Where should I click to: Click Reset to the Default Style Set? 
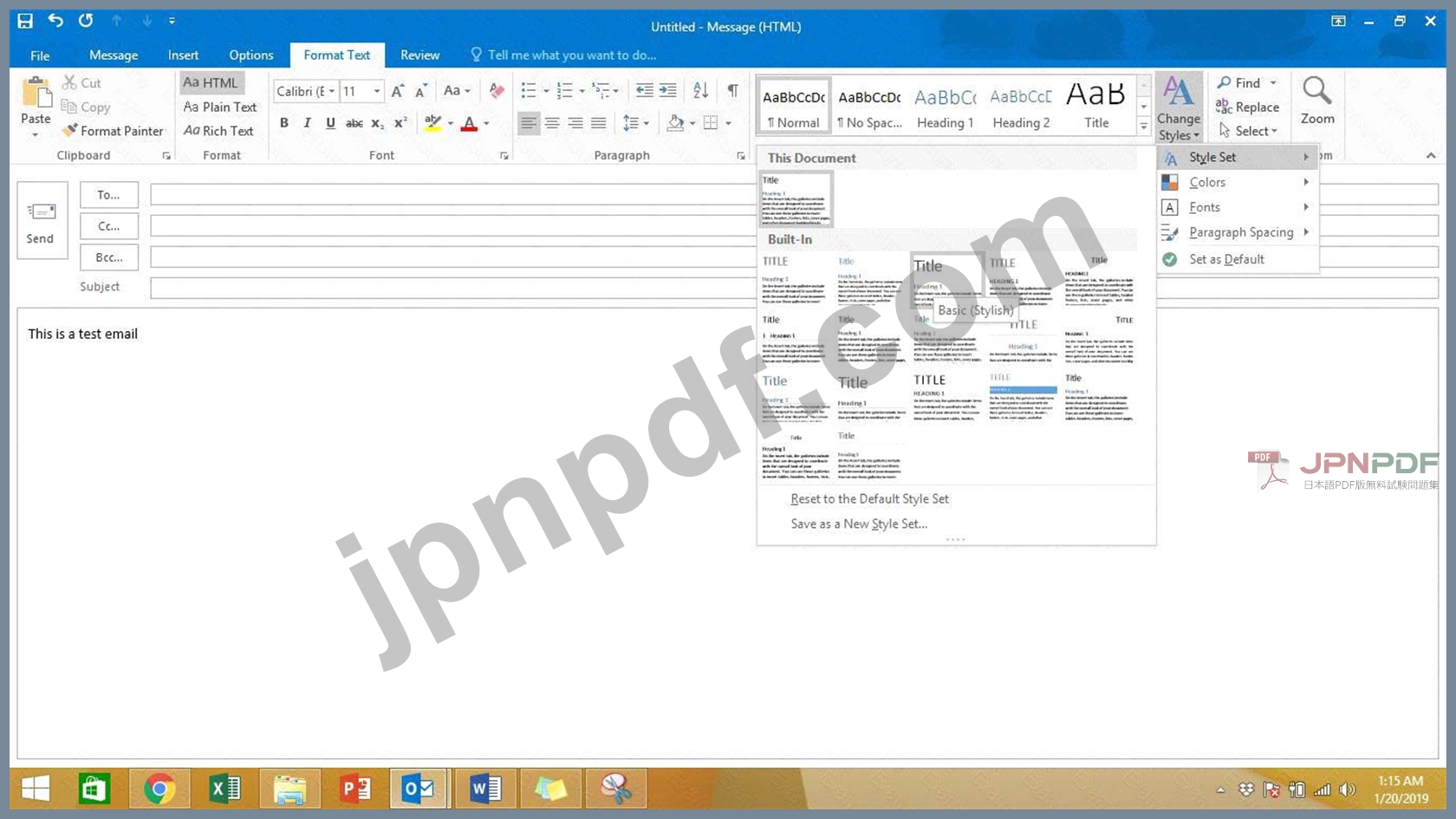coord(869,499)
